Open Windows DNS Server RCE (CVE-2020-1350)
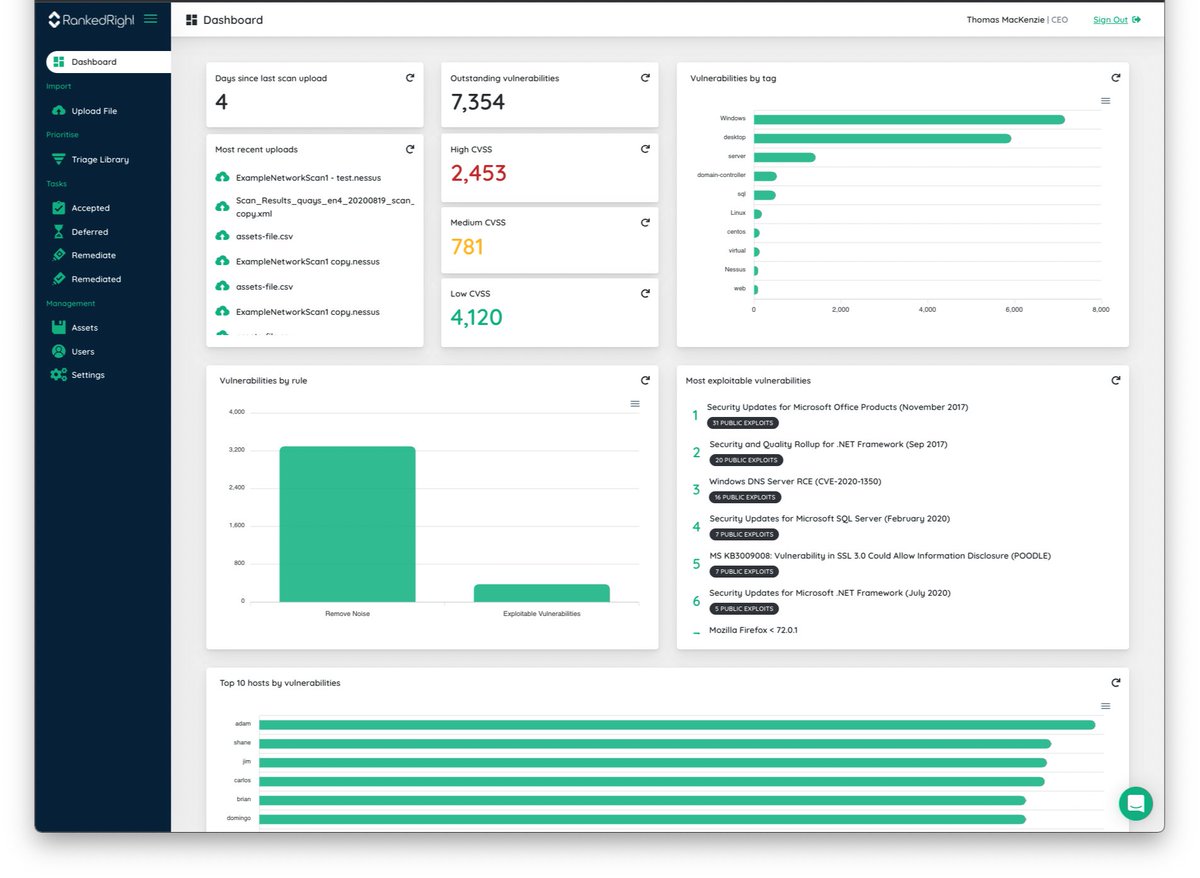 coord(795,481)
